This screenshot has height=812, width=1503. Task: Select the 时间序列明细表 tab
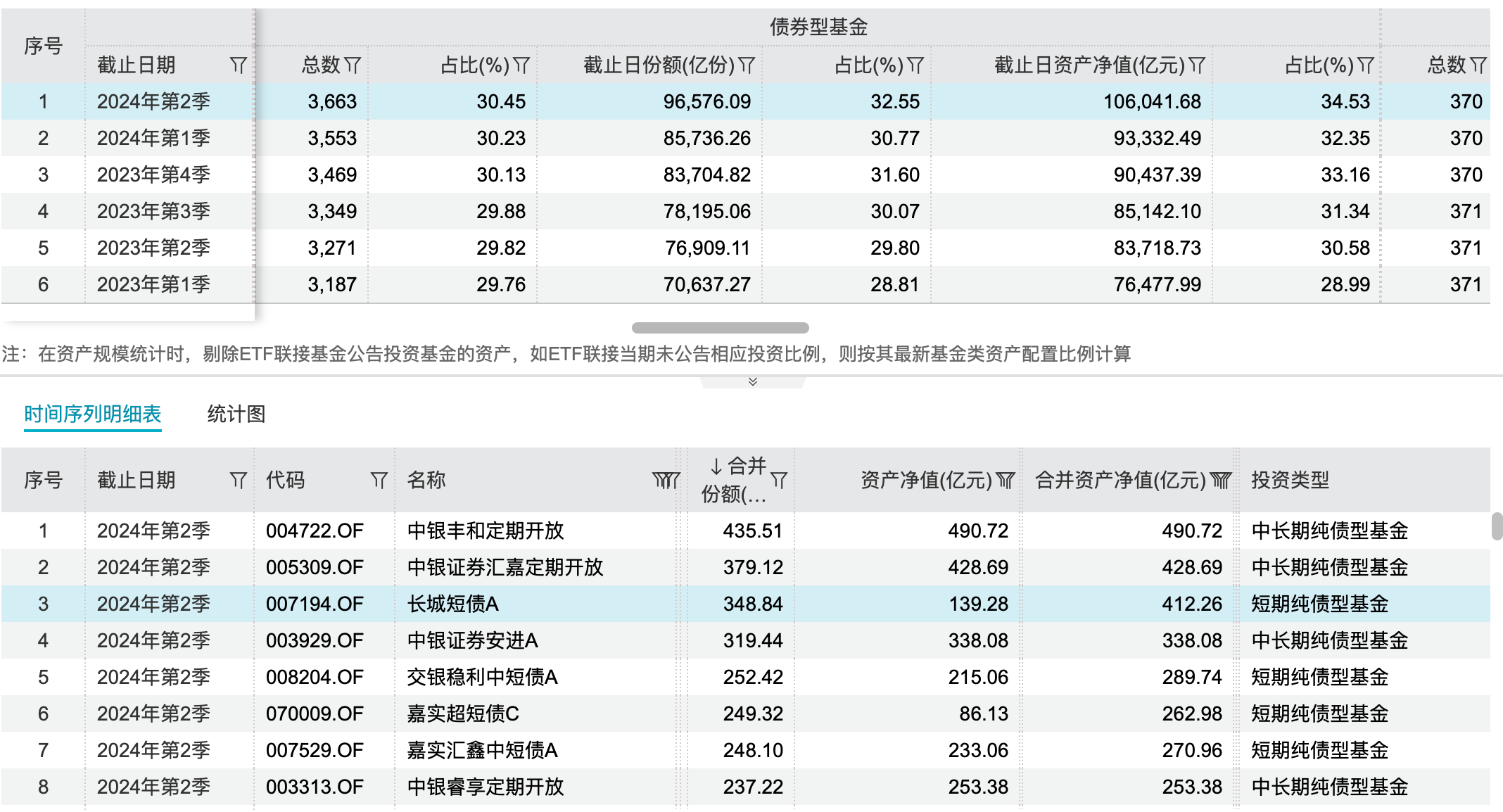[92, 415]
